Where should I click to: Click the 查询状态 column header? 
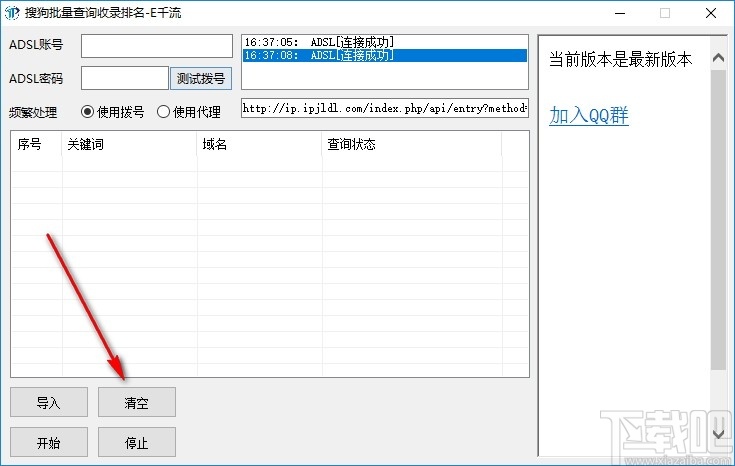412,144
